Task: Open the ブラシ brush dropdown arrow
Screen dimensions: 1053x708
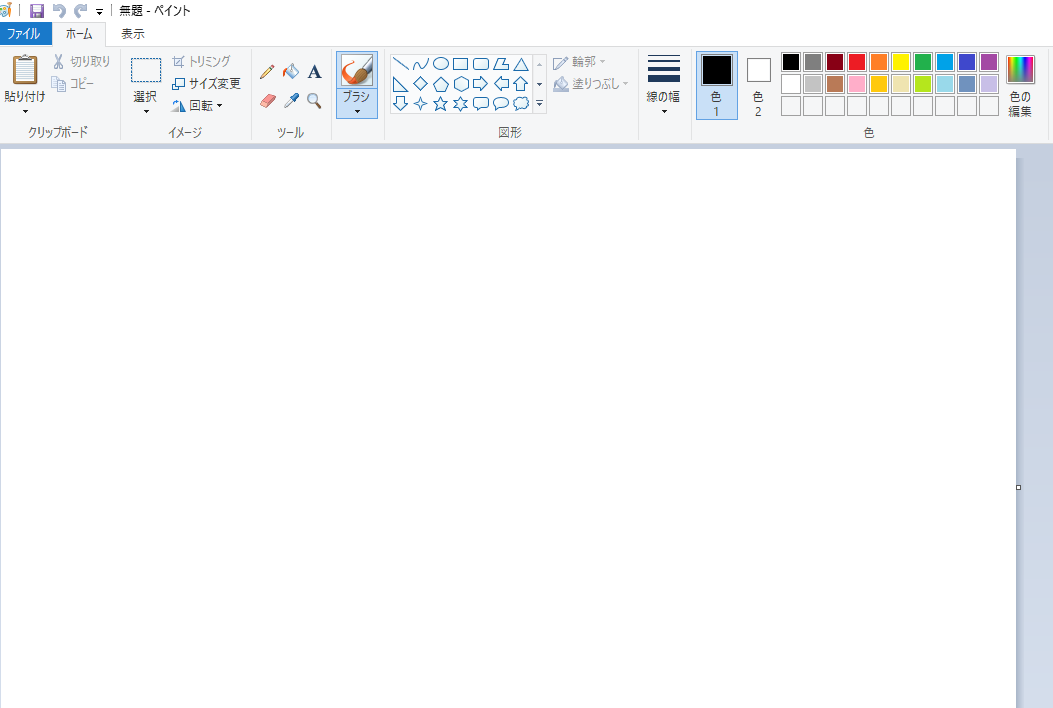Action: point(357,111)
